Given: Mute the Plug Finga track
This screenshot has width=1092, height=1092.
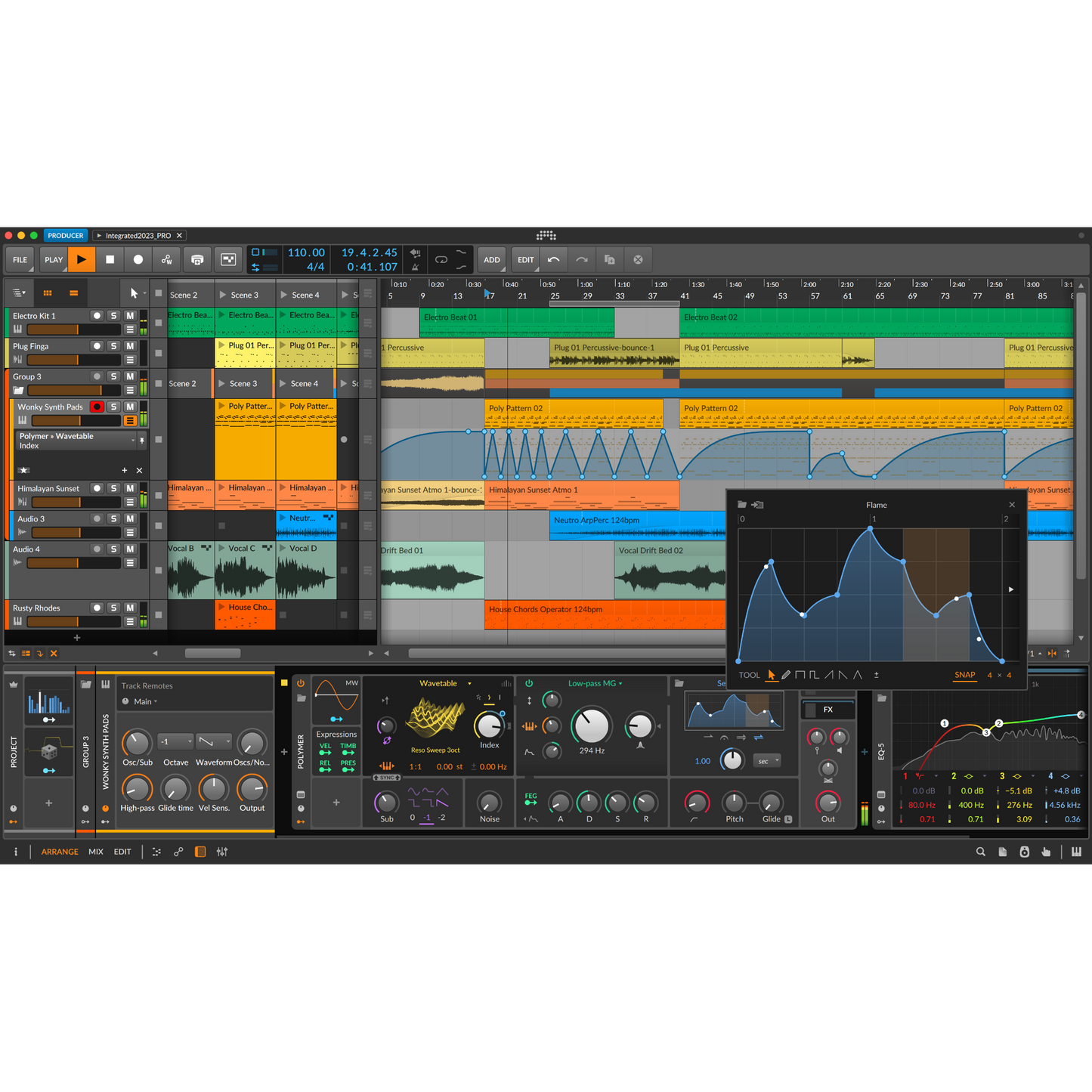Looking at the screenshot, I should (130, 345).
